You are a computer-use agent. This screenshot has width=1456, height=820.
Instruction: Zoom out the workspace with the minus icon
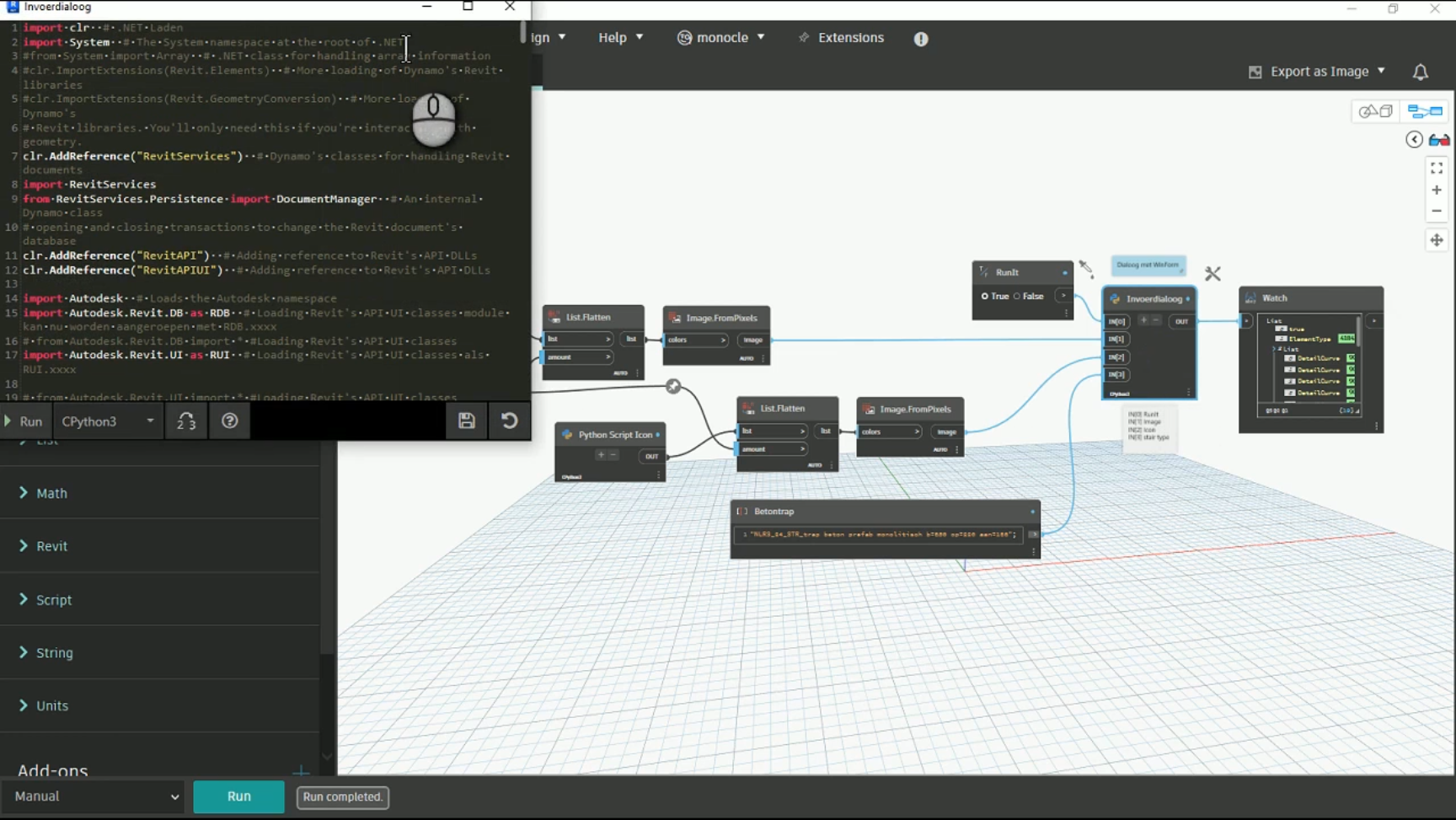click(x=1437, y=212)
